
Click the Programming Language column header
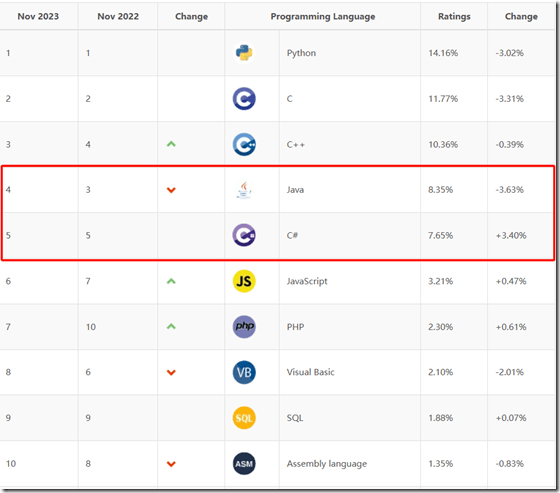click(322, 16)
